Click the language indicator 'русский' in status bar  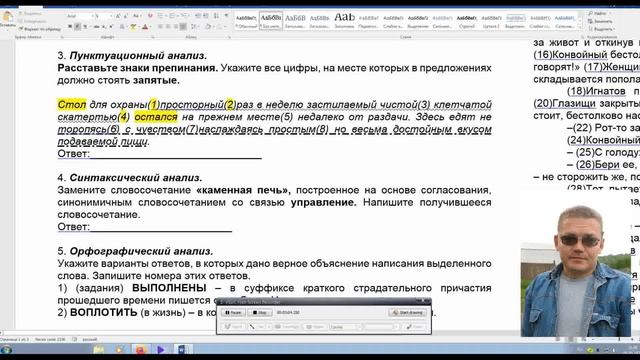(x=90, y=339)
